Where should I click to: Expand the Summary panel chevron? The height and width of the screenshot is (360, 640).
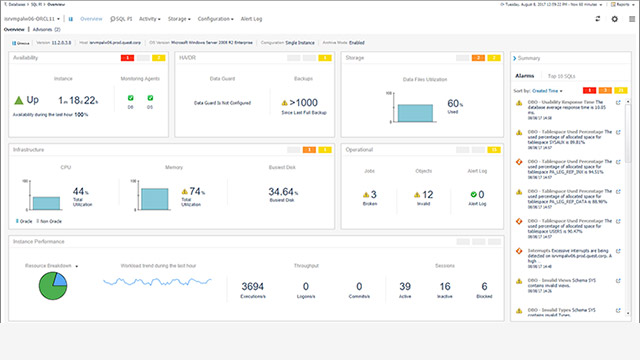click(x=515, y=58)
